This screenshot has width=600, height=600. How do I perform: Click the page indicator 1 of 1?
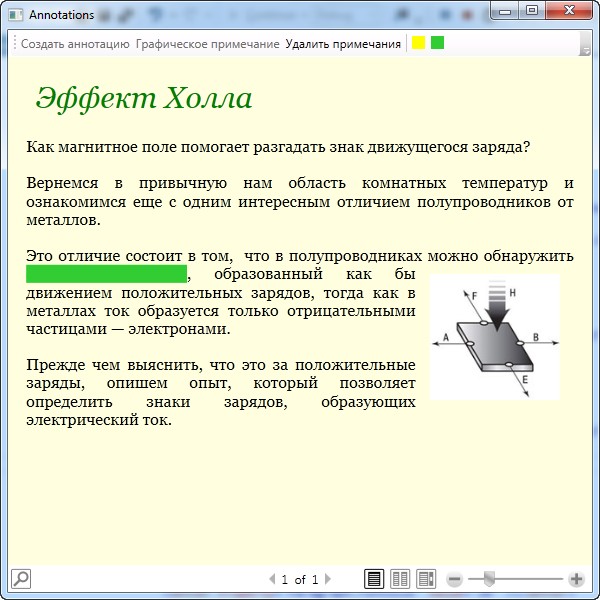tap(300, 579)
